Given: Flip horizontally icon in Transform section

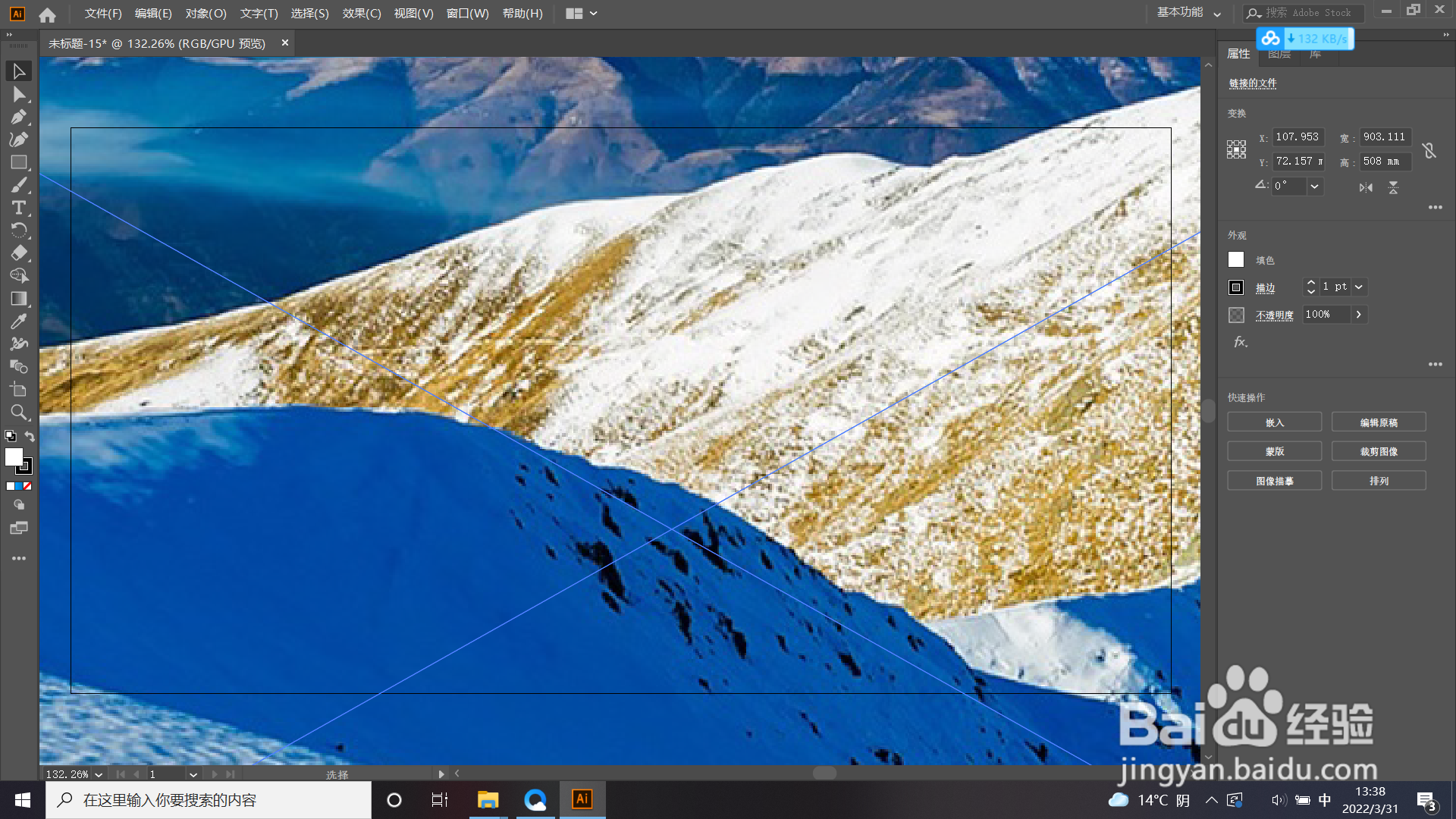Looking at the screenshot, I should click(1366, 187).
